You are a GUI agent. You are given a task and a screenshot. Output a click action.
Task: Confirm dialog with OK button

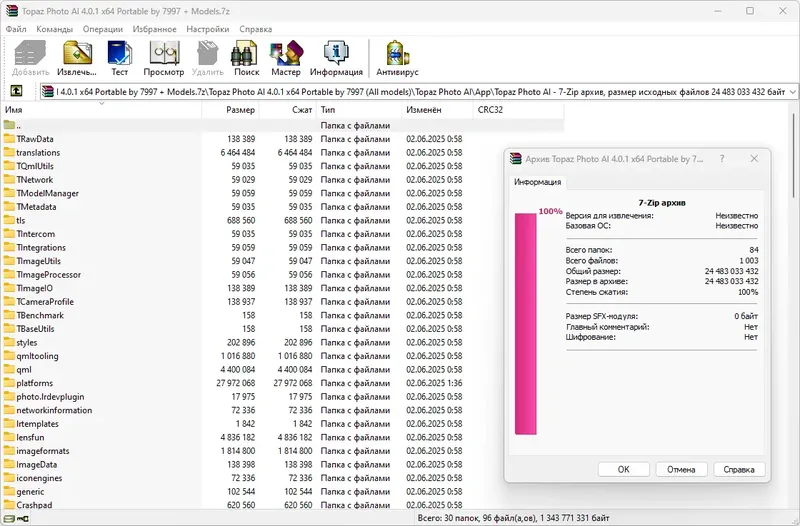tap(623, 469)
